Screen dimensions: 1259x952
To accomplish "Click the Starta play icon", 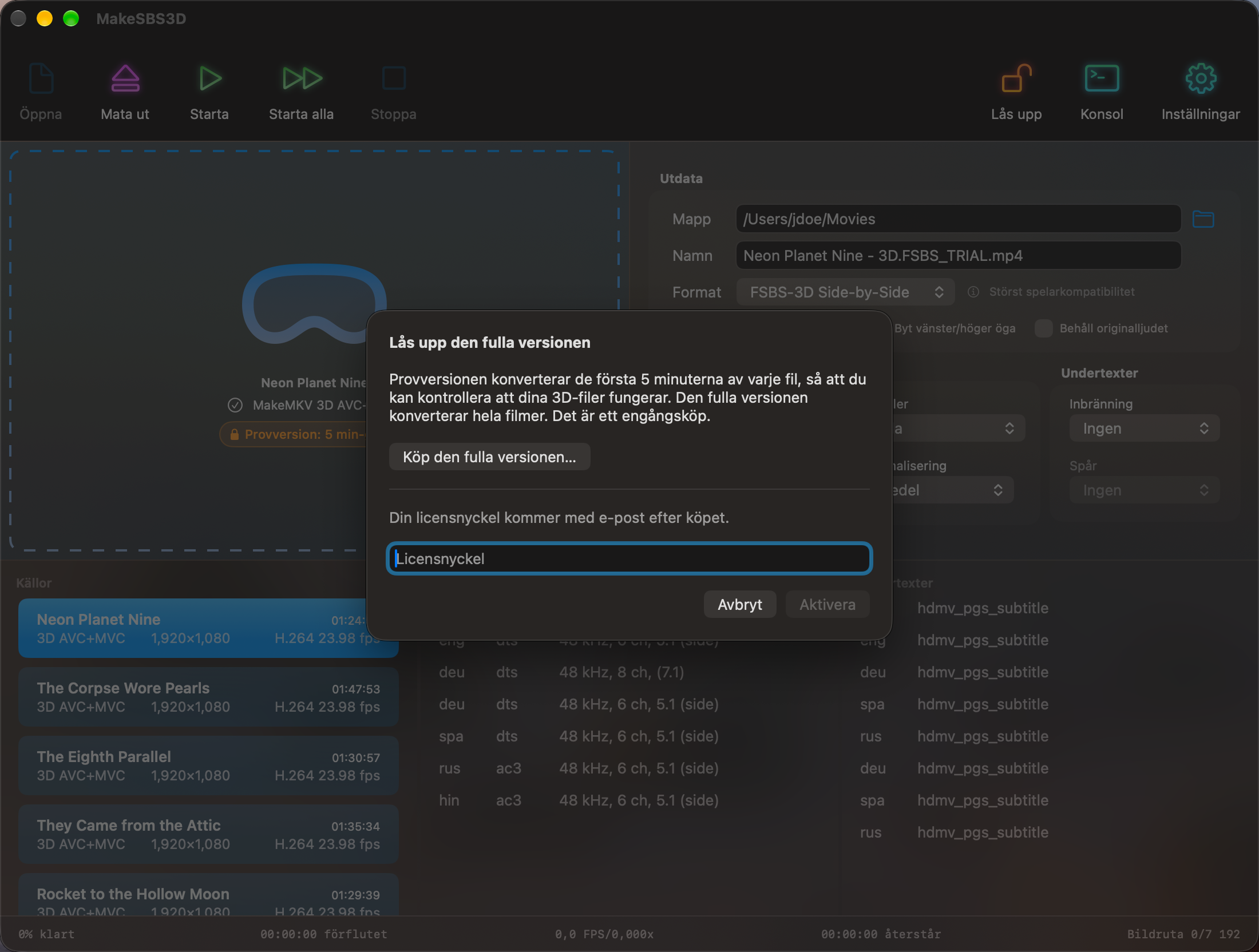I will point(209,78).
